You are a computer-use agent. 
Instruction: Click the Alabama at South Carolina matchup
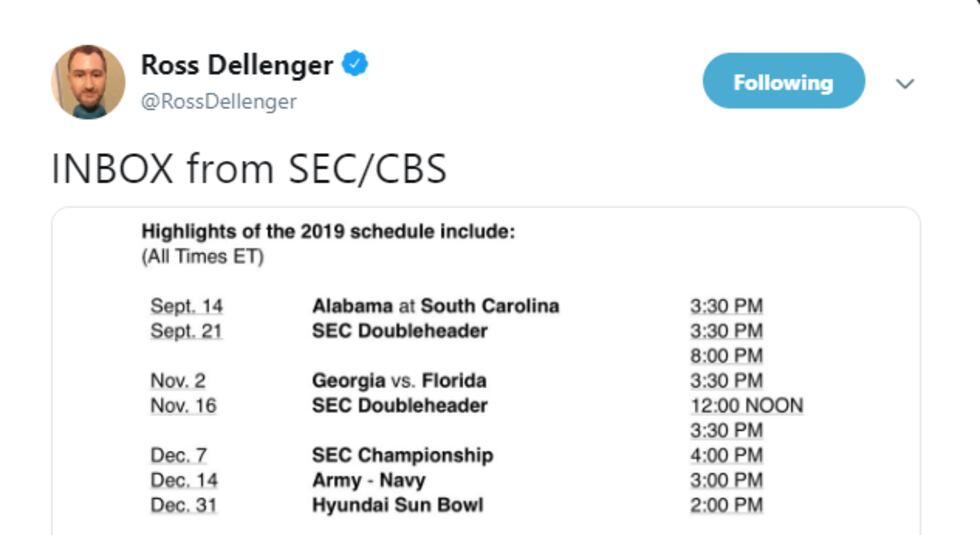pyautogui.click(x=435, y=306)
